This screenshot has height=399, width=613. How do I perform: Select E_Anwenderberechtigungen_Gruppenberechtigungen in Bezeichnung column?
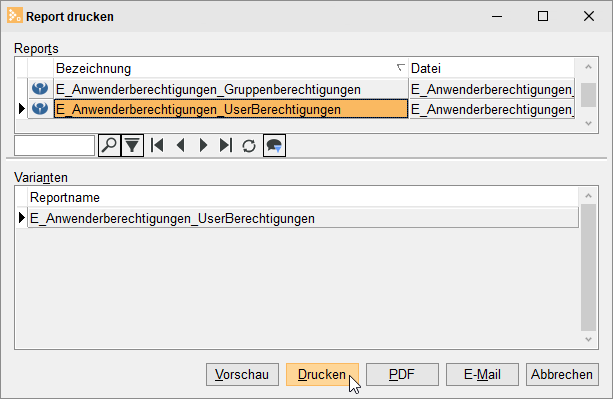pos(231,89)
